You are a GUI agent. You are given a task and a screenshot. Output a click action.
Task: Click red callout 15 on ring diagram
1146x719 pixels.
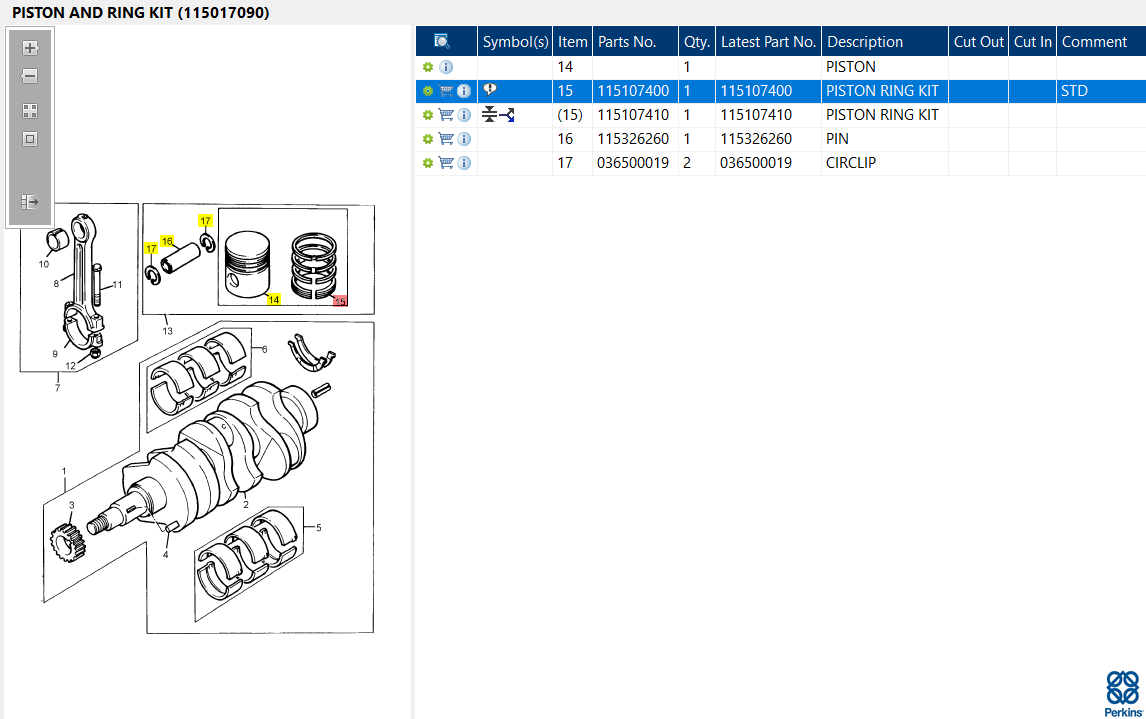[341, 302]
